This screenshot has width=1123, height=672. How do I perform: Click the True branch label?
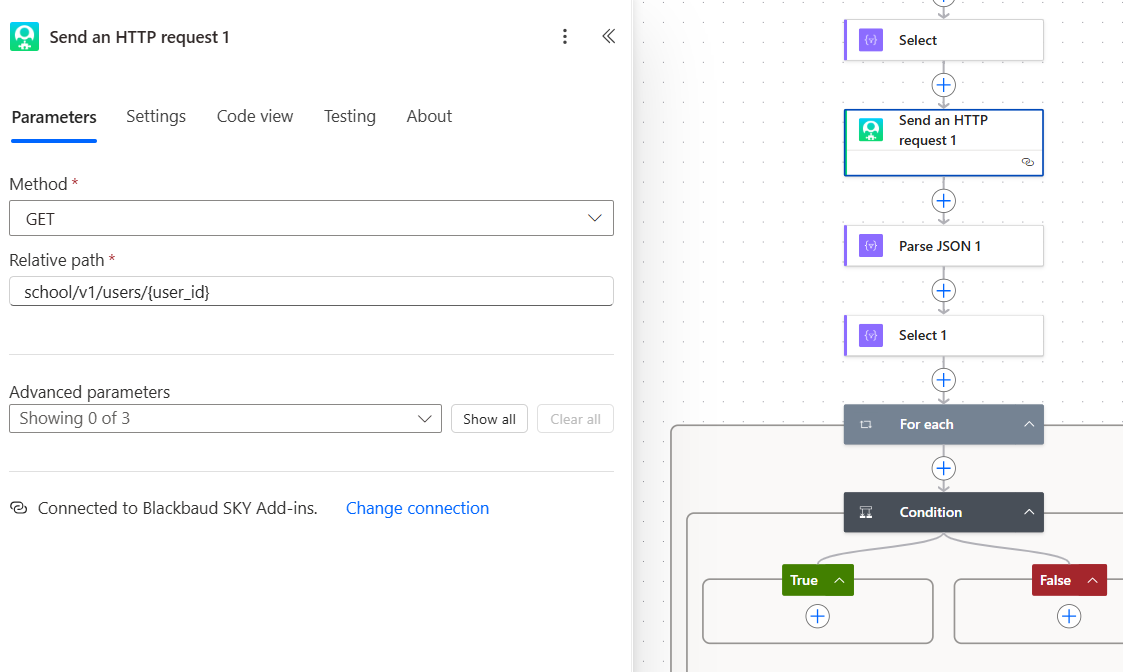804,580
